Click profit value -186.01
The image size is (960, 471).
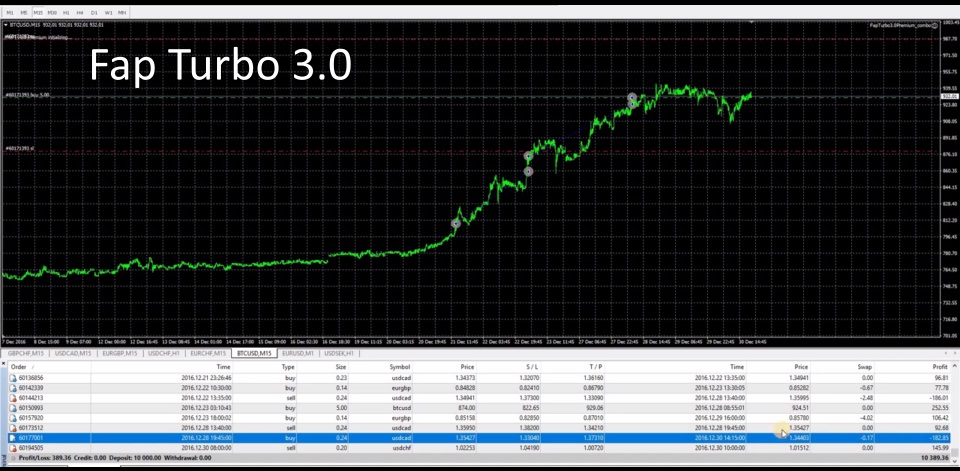(x=939, y=398)
